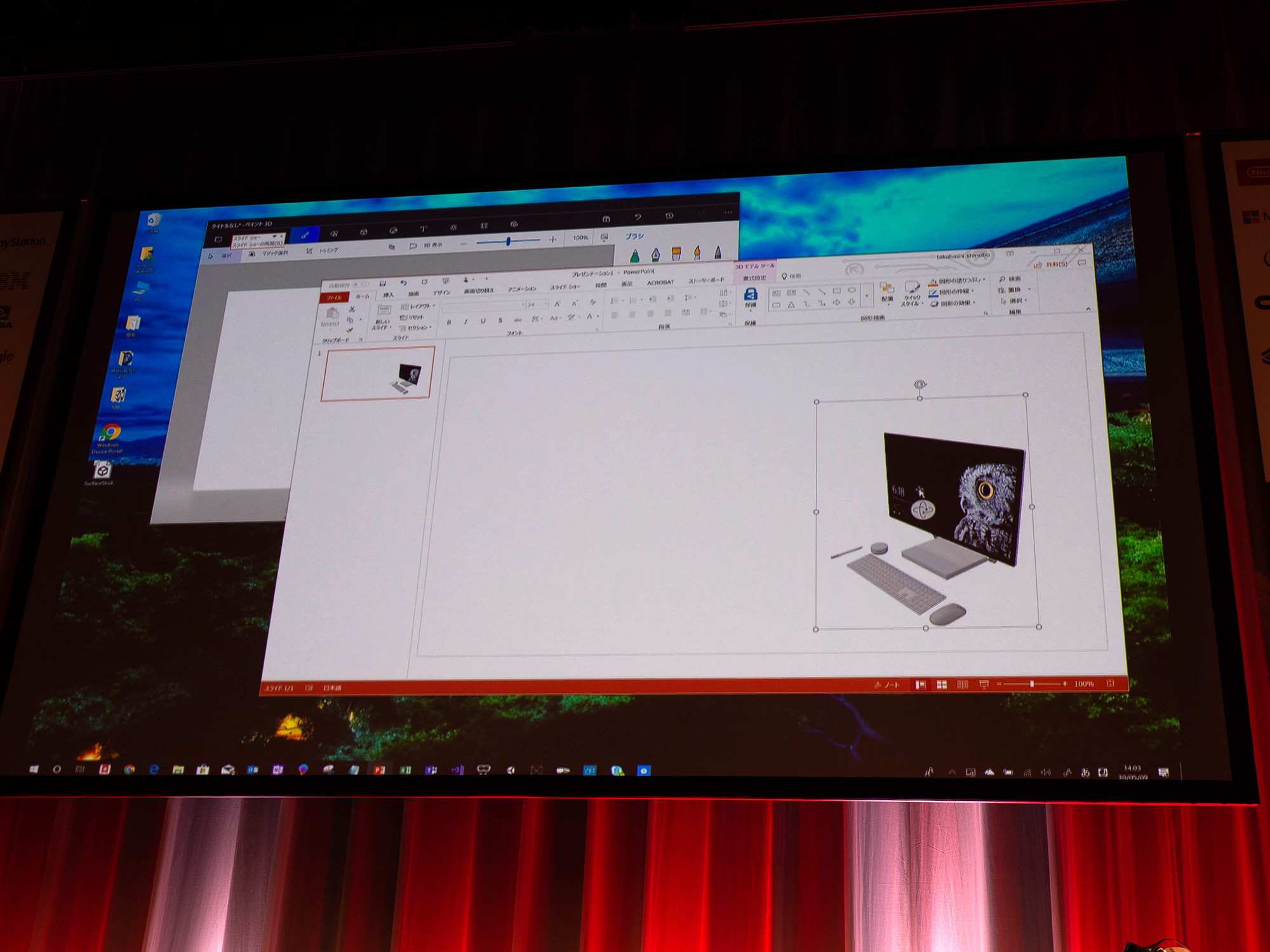Viewport: 1270px width, 952px height.
Task: Toggle Italic formatting in font group
Action: 465,321
